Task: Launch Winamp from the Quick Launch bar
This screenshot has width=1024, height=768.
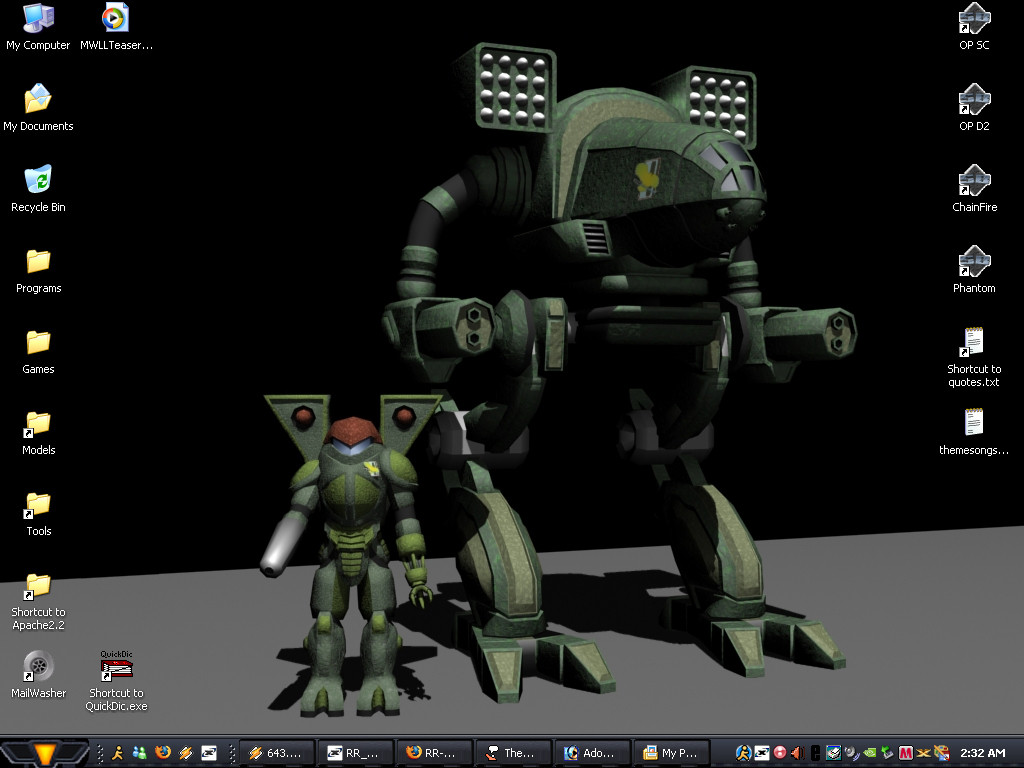Action: [185, 753]
